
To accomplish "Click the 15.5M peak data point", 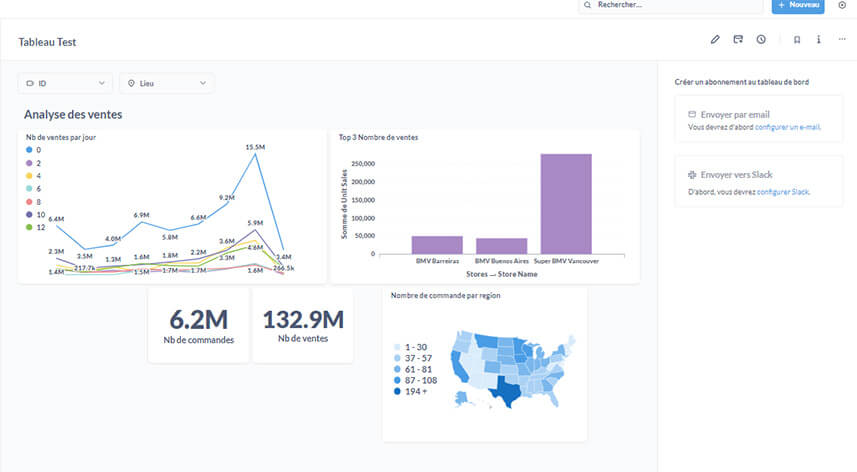I will coord(255,154).
